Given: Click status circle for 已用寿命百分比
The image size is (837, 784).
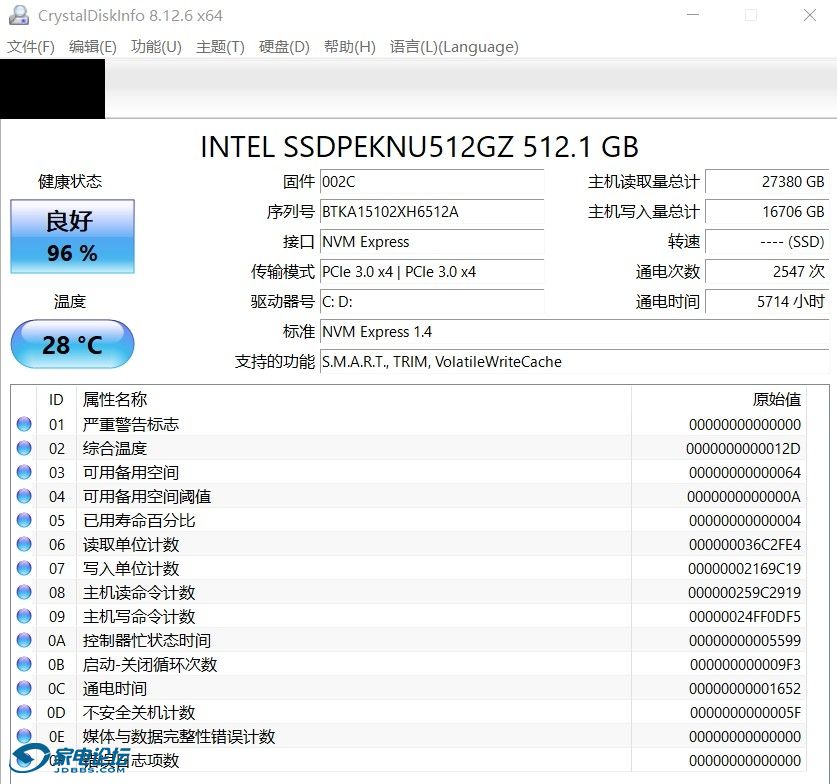Looking at the screenshot, I should pos(24,520).
